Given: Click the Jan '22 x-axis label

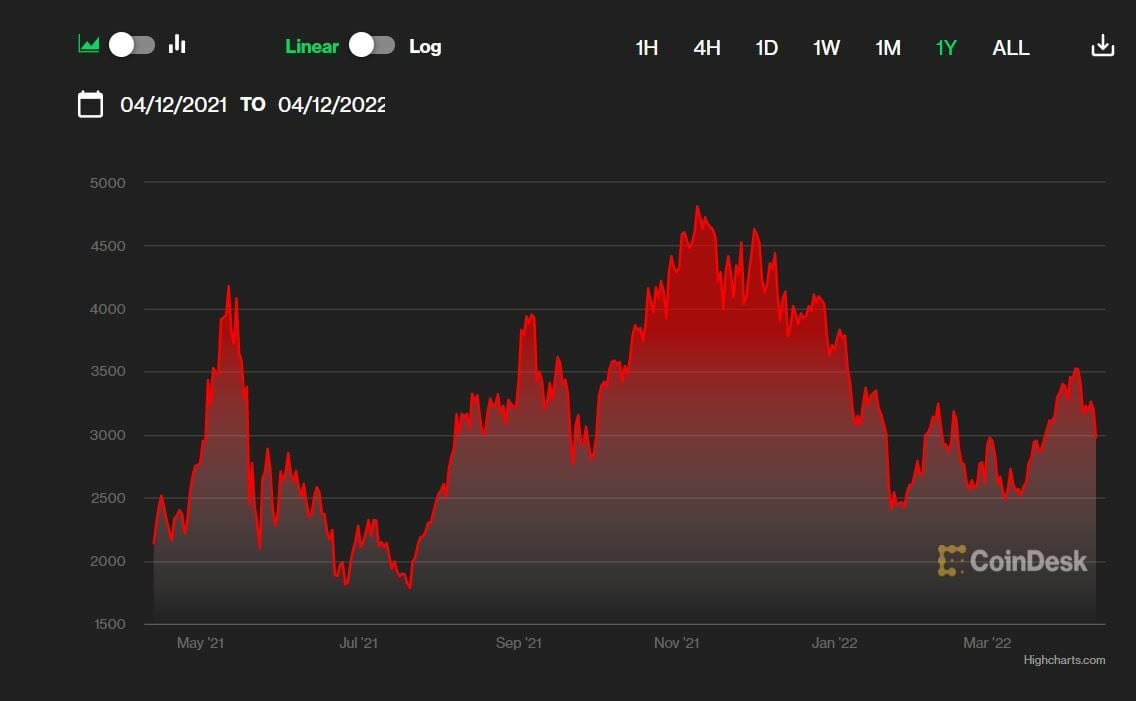Looking at the screenshot, I should [834, 643].
